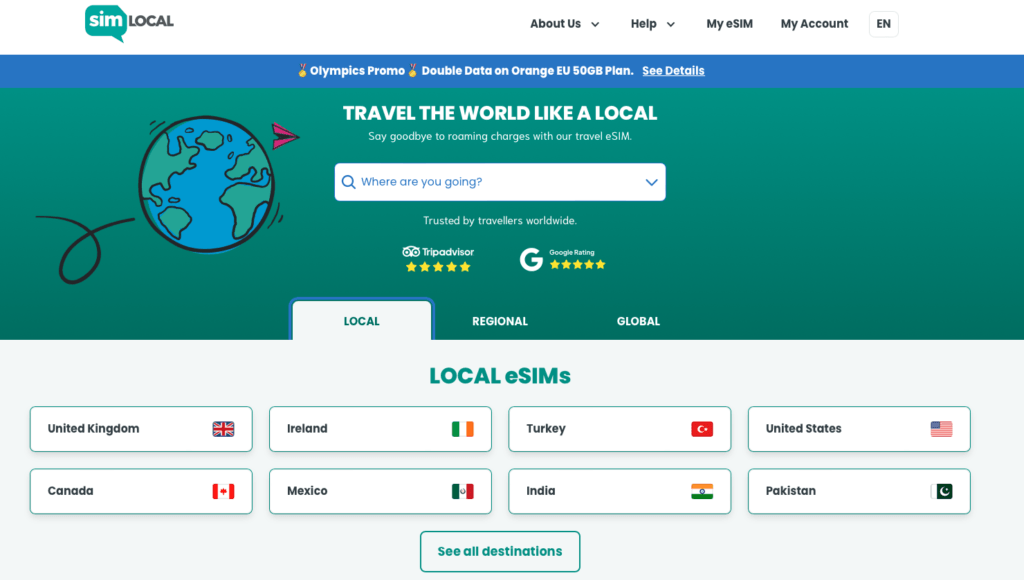Select the Mexico destination card
1024x580 pixels.
(x=380, y=491)
